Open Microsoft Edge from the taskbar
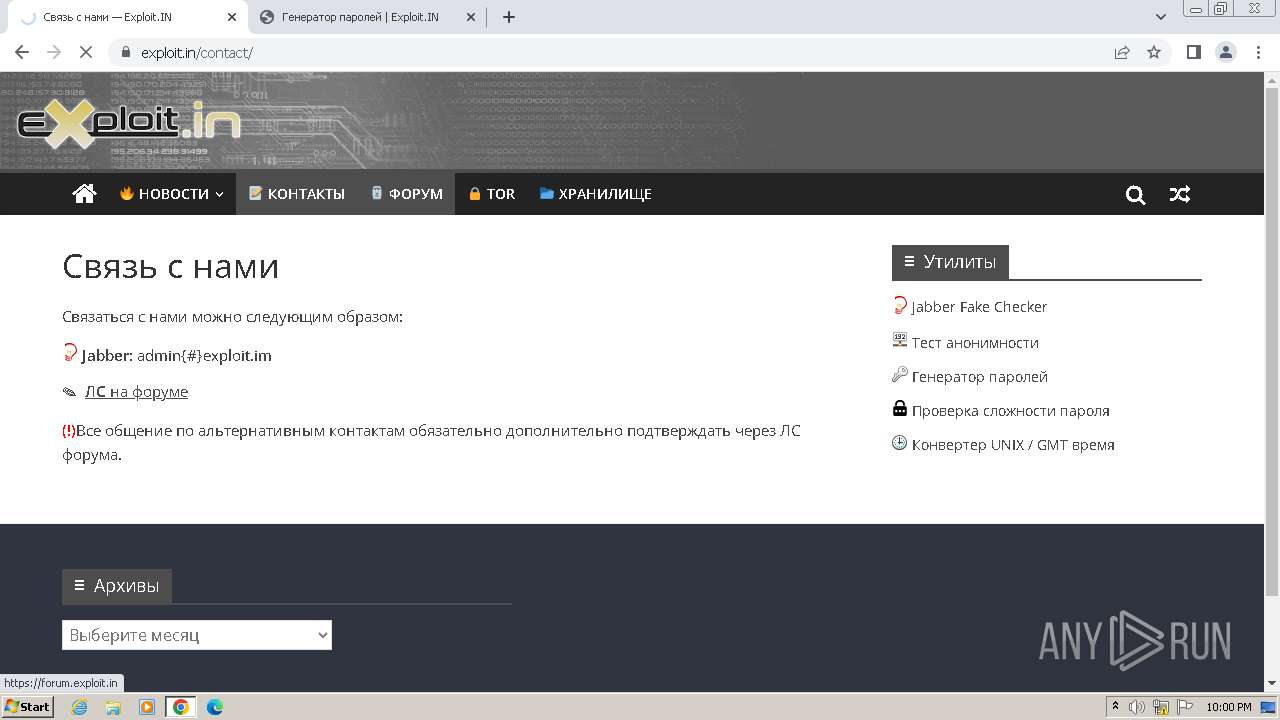The image size is (1280, 720). 215,707
